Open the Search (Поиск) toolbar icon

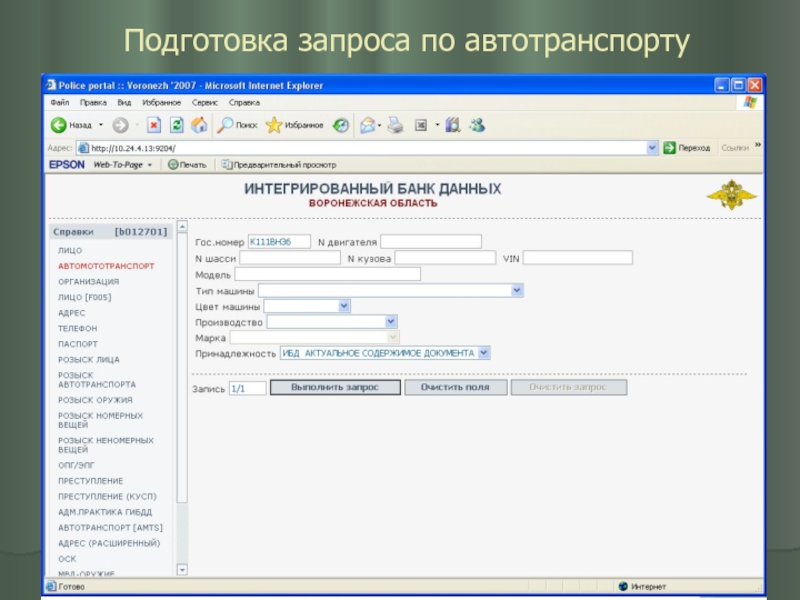tap(226, 125)
